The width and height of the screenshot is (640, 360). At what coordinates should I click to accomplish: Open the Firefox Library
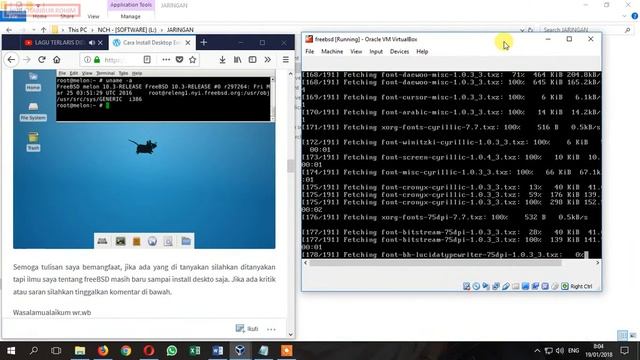238,60
